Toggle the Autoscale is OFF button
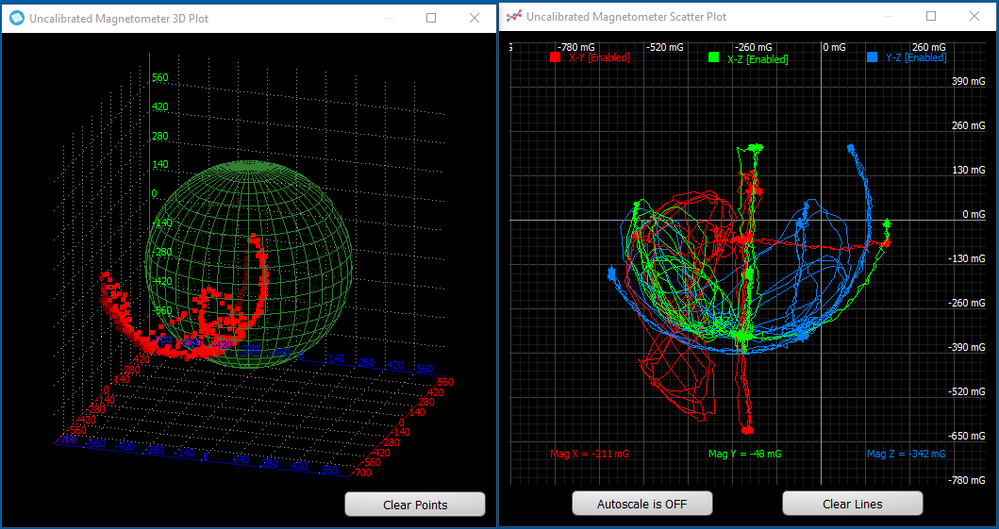The width and height of the screenshot is (999, 529). 642,504
